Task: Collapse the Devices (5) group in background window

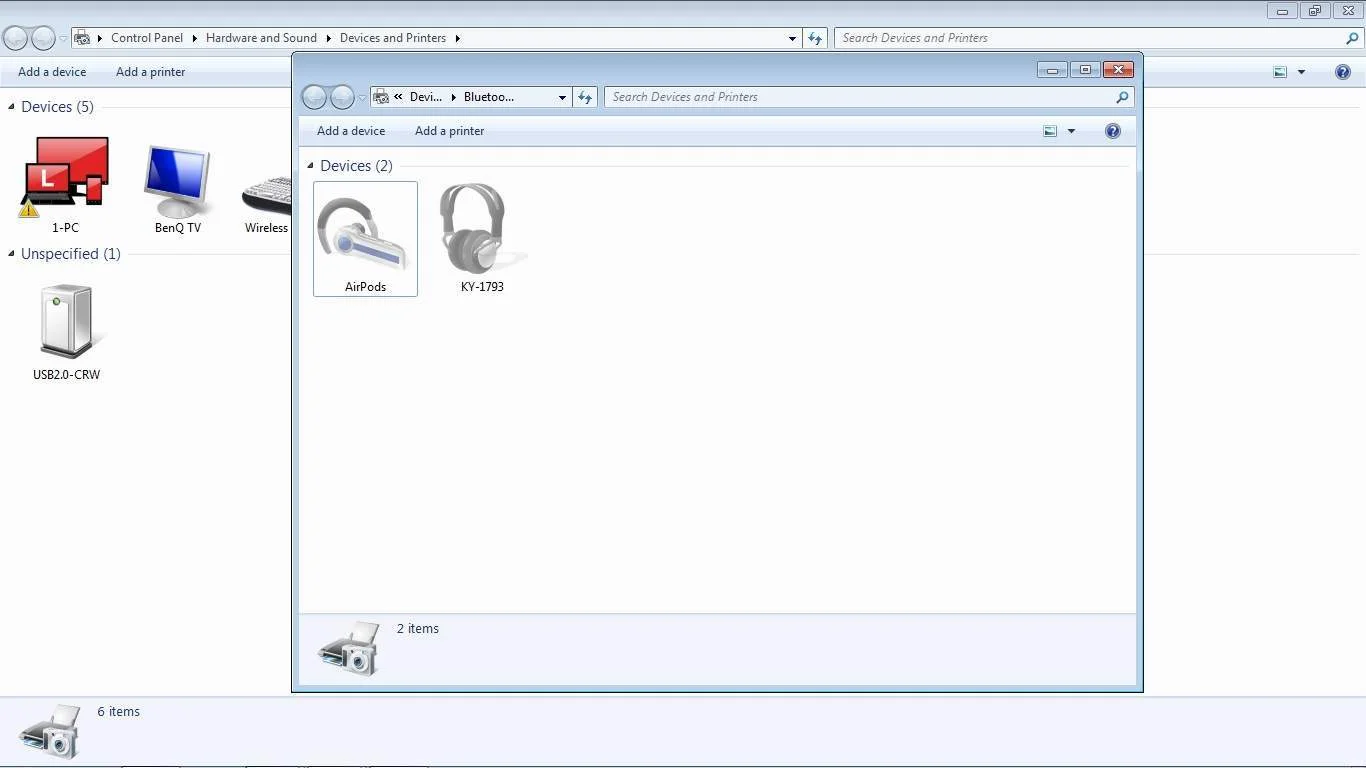Action: click(x=11, y=107)
